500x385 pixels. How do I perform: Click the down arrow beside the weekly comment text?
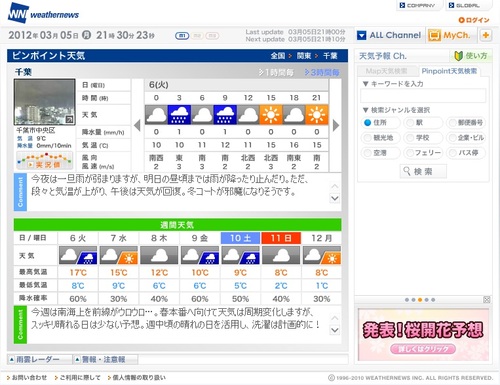tap(335, 330)
